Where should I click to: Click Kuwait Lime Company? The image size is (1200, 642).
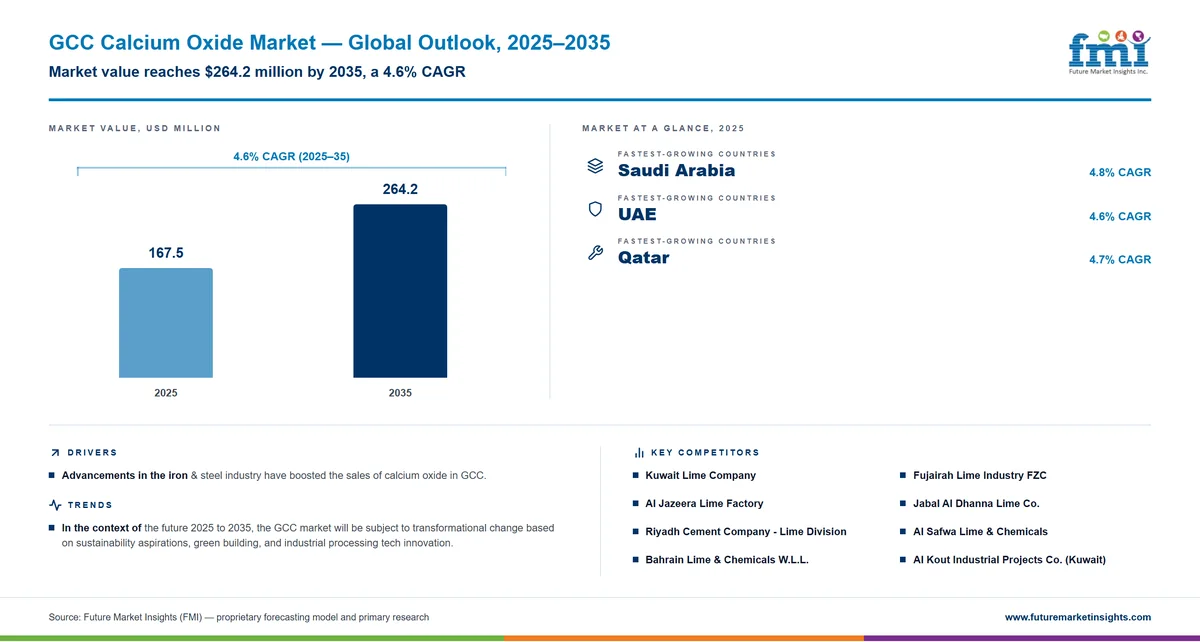[x=701, y=476]
